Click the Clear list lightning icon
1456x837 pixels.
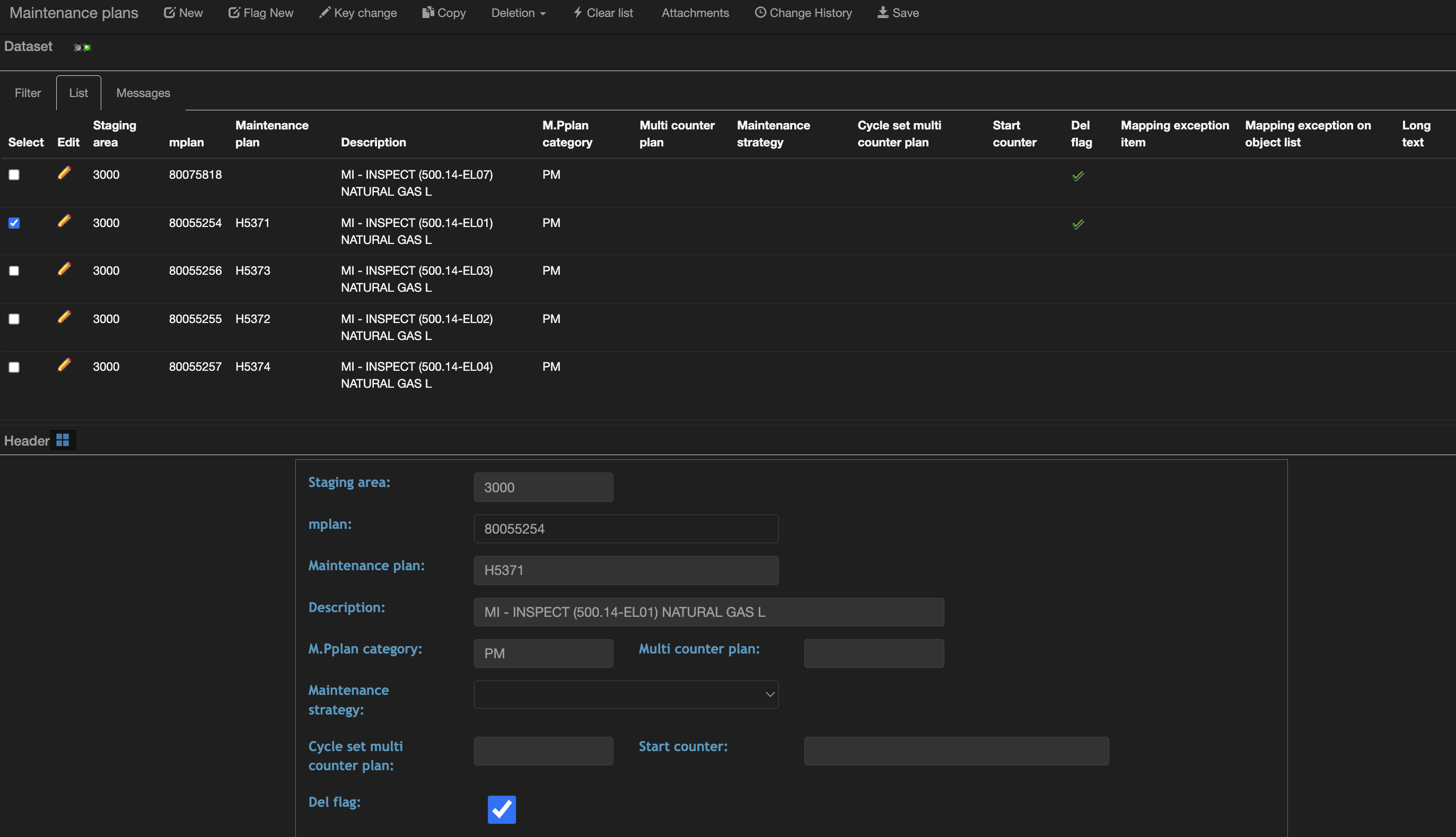(577, 12)
